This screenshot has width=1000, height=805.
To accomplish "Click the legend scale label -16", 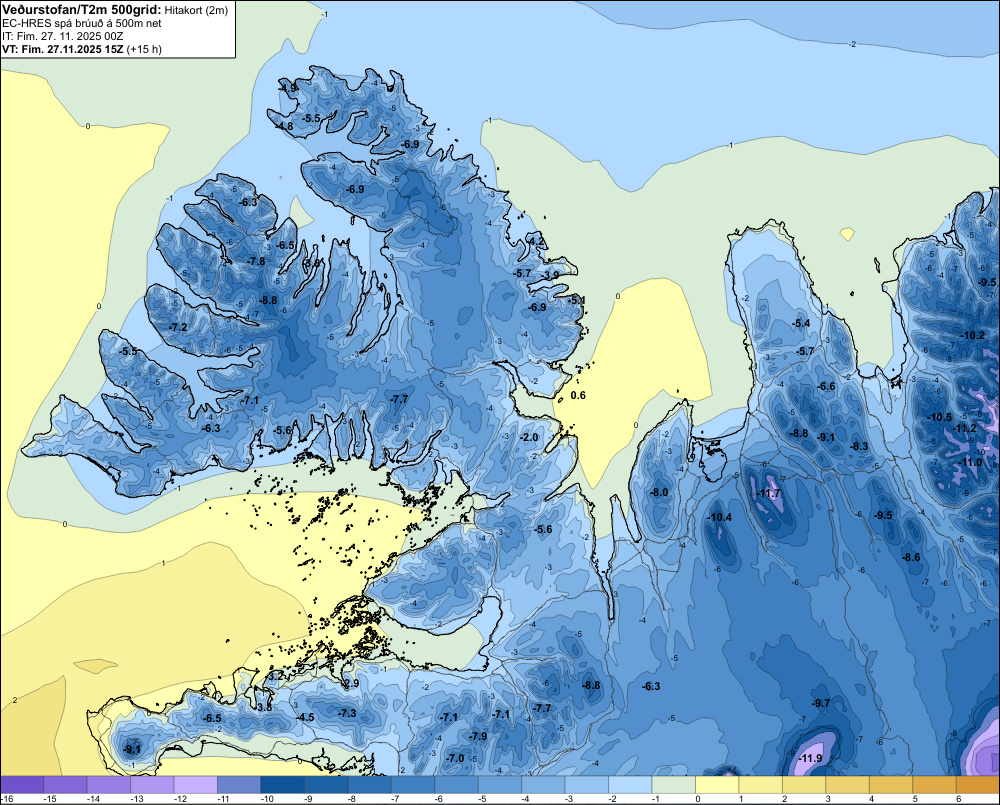I will tap(8, 799).
